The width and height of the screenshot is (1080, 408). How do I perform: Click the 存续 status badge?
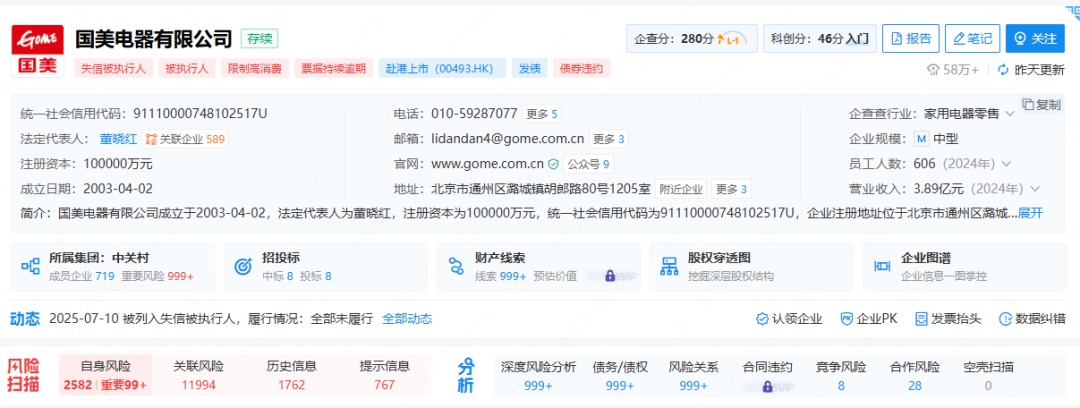260,39
